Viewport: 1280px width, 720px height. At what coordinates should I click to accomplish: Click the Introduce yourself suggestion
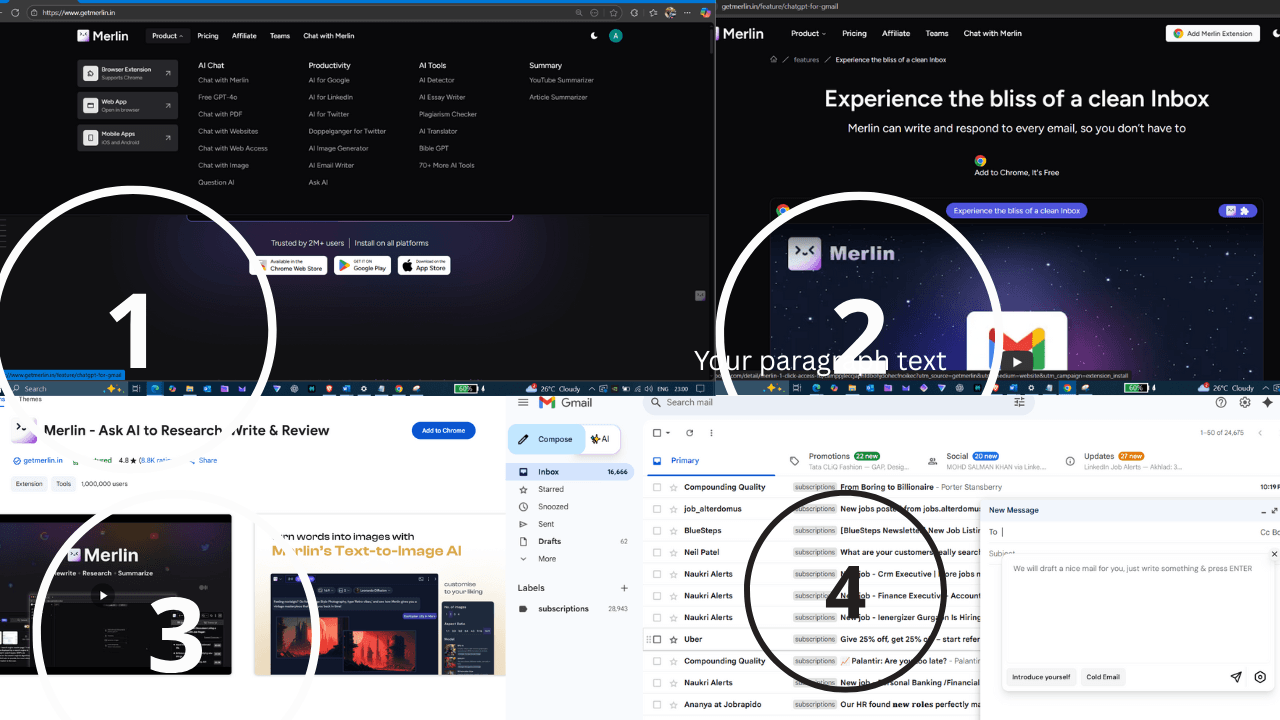coord(1041,677)
